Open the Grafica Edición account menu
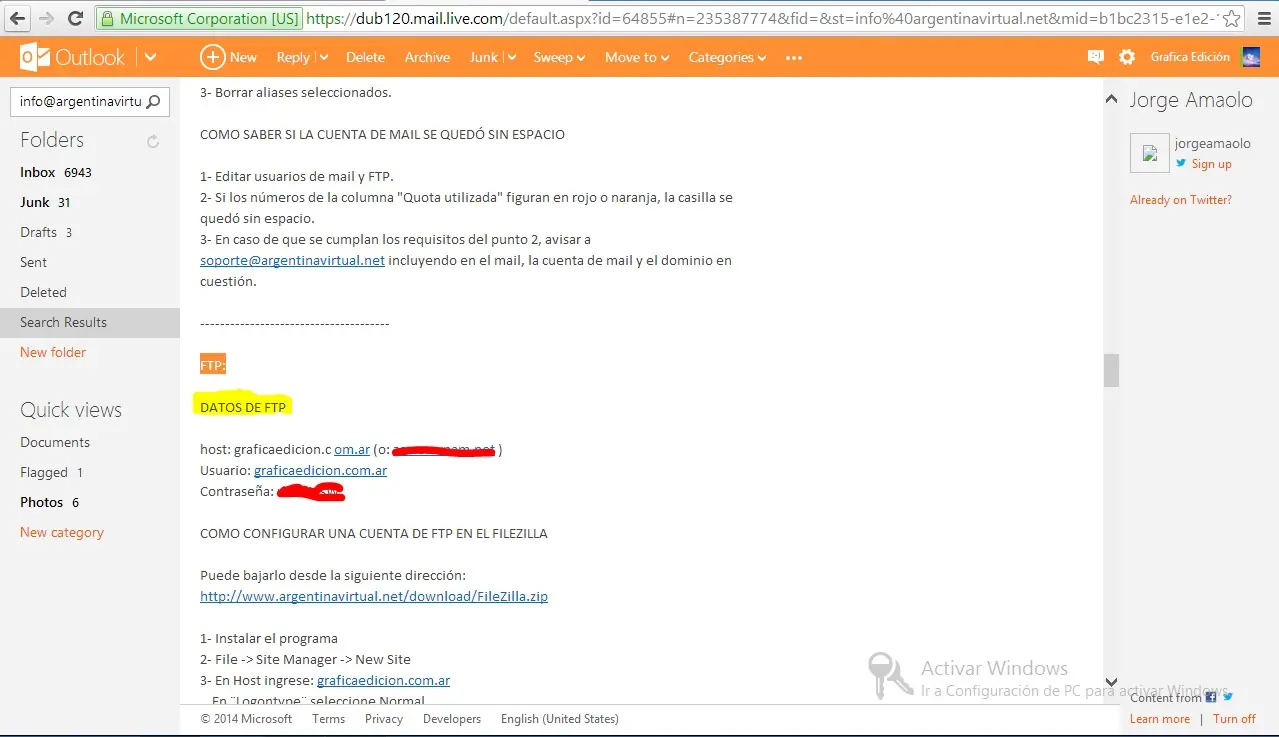This screenshot has height=737, width=1279. click(1190, 57)
